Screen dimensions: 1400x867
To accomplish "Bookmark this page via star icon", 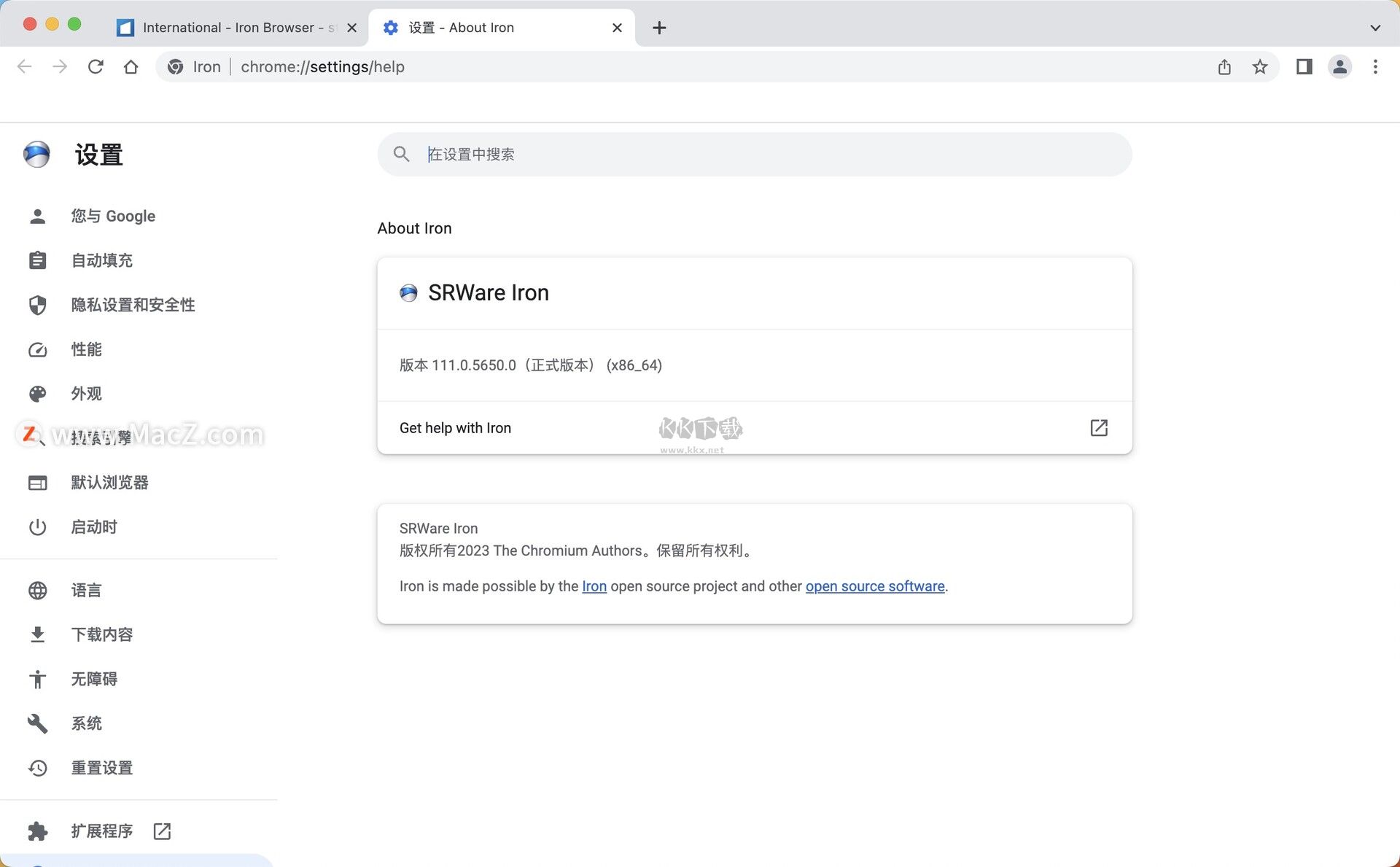I will click(x=1261, y=66).
